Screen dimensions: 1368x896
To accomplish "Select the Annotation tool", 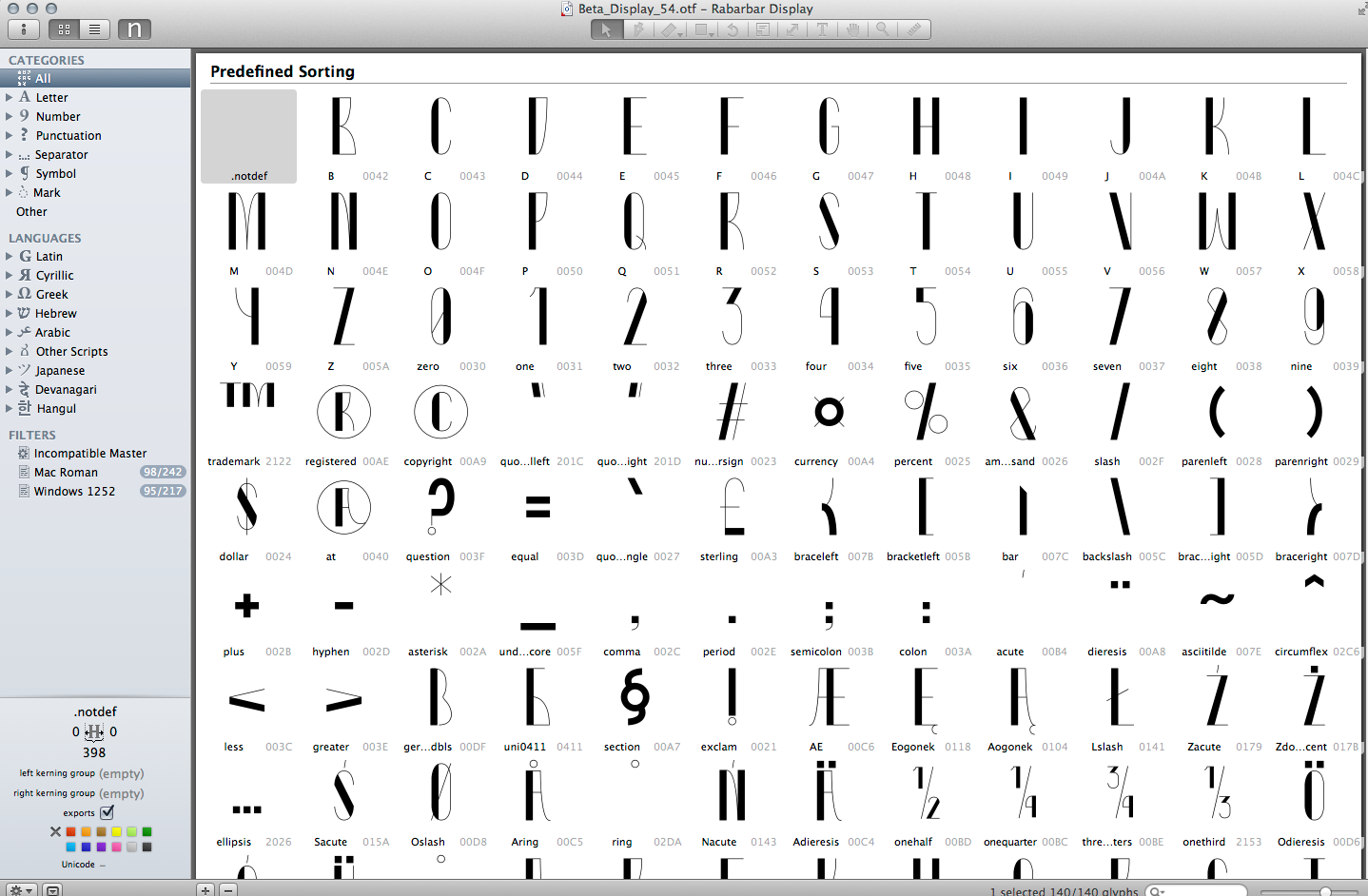I will 762,29.
